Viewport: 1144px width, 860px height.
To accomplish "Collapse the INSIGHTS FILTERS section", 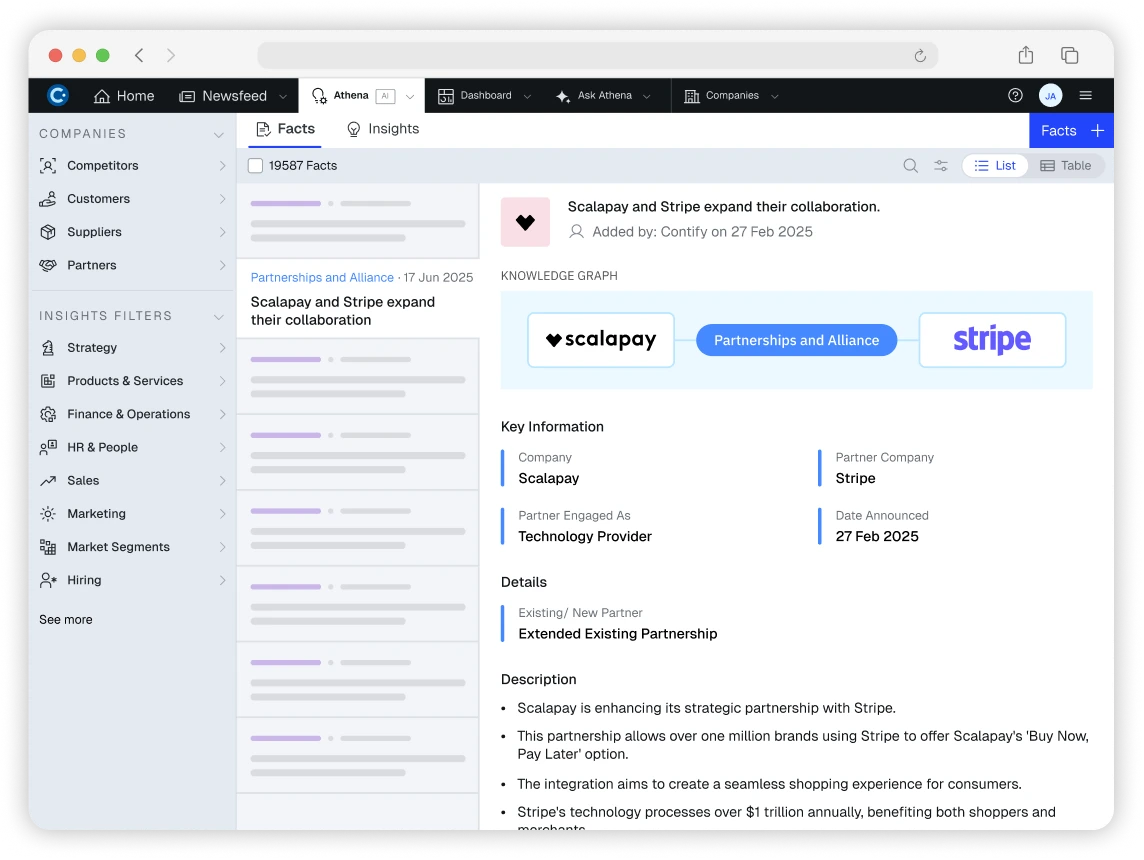I will (218, 317).
